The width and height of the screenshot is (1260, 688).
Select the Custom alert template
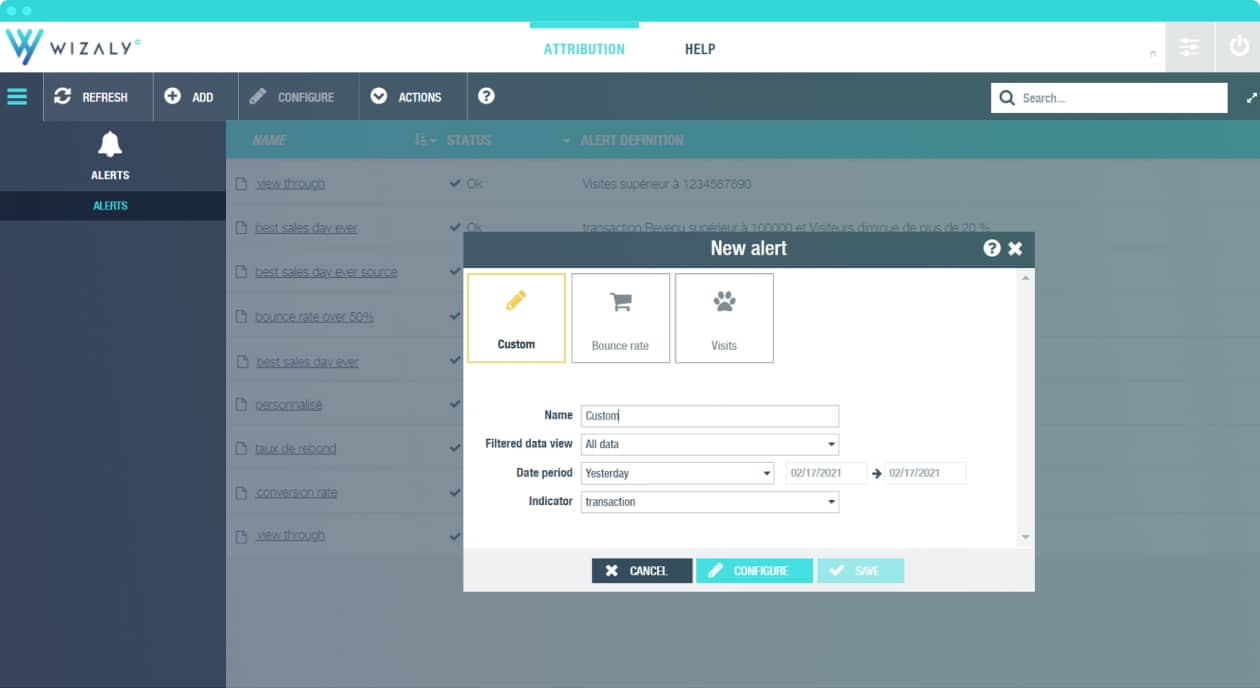tap(516, 318)
